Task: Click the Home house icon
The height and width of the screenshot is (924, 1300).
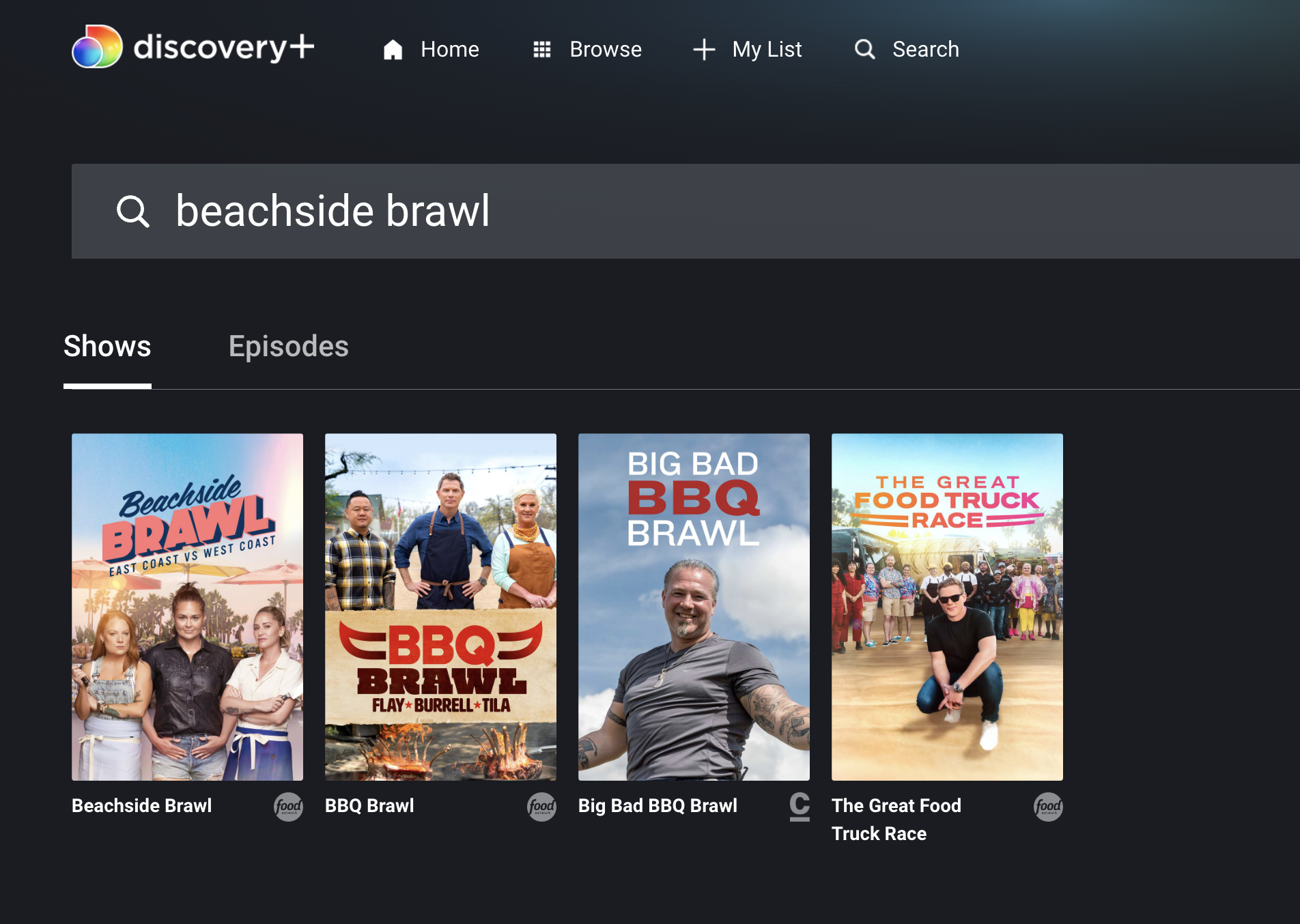Action: (x=393, y=49)
